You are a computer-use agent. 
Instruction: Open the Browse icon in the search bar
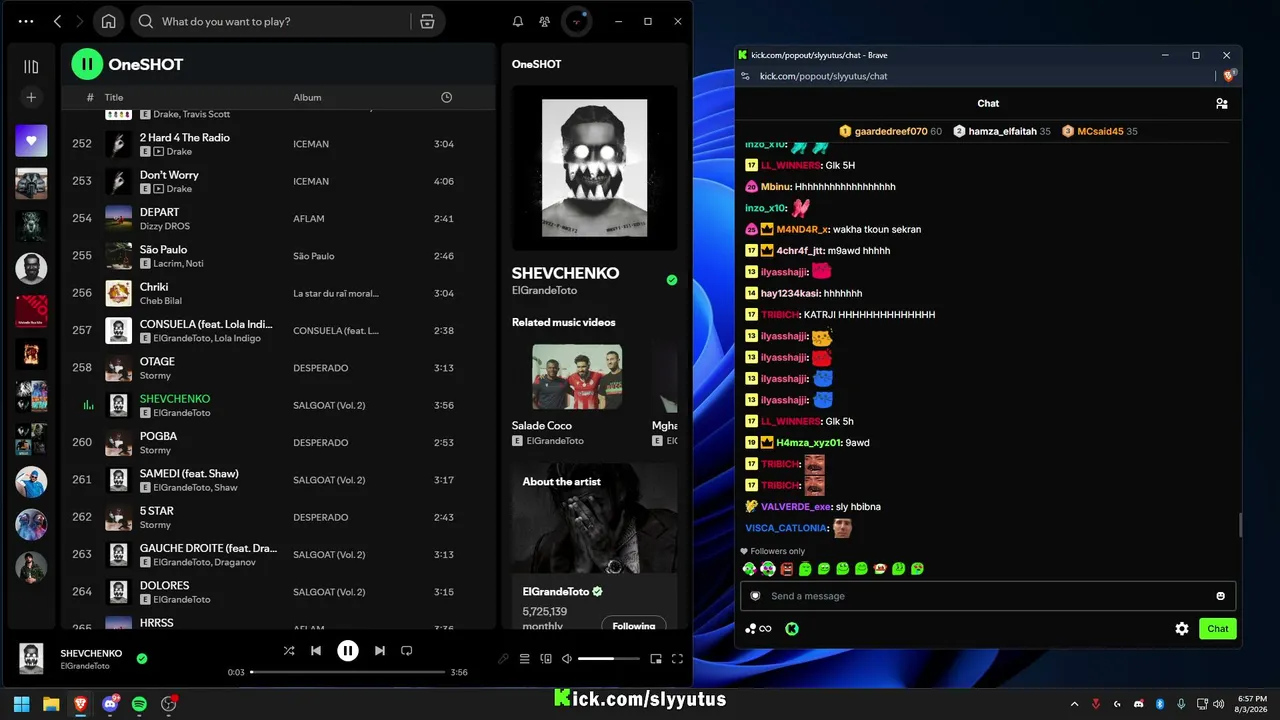click(427, 21)
